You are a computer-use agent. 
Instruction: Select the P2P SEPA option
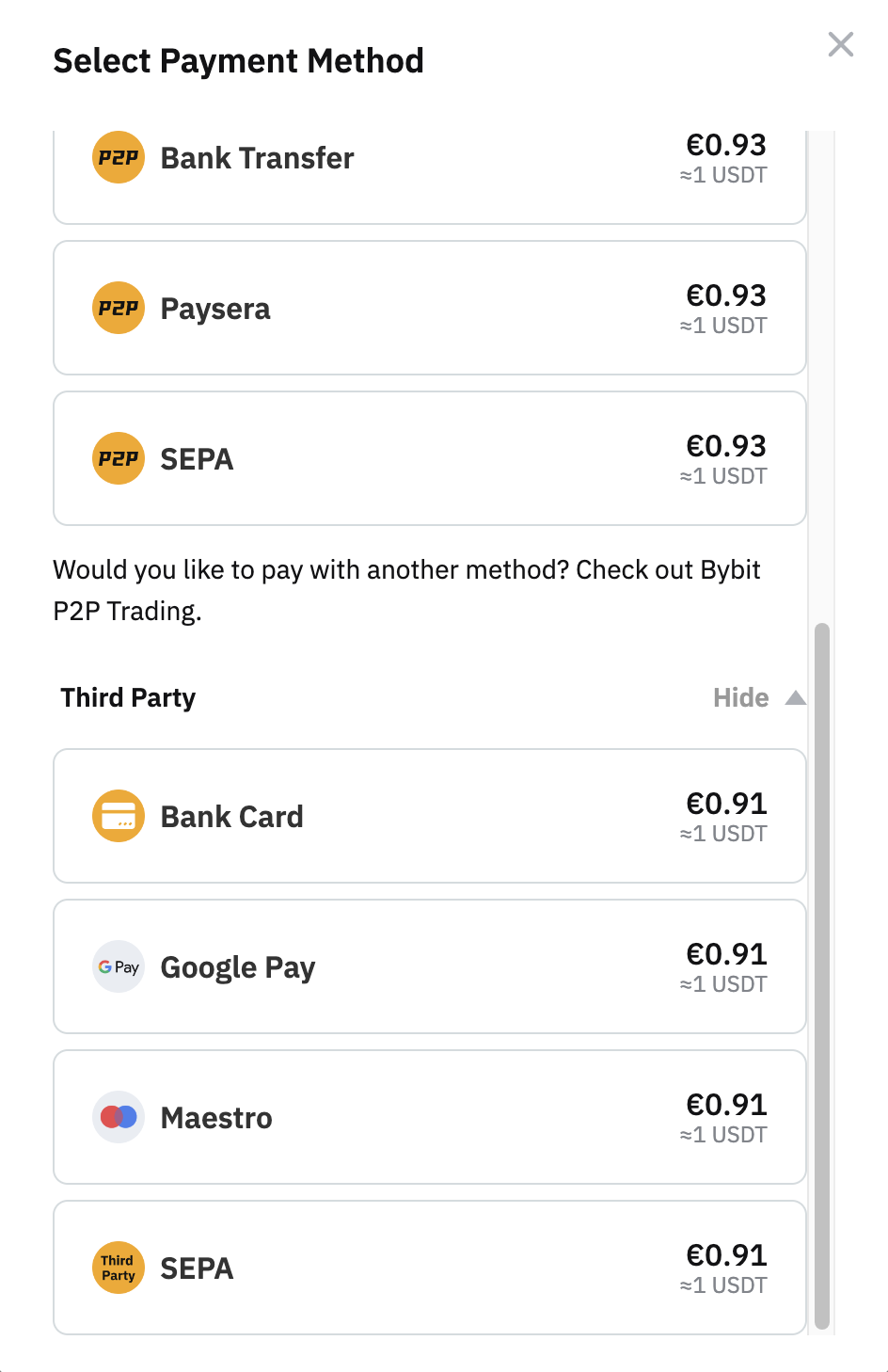pyautogui.click(x=430, y=458)
